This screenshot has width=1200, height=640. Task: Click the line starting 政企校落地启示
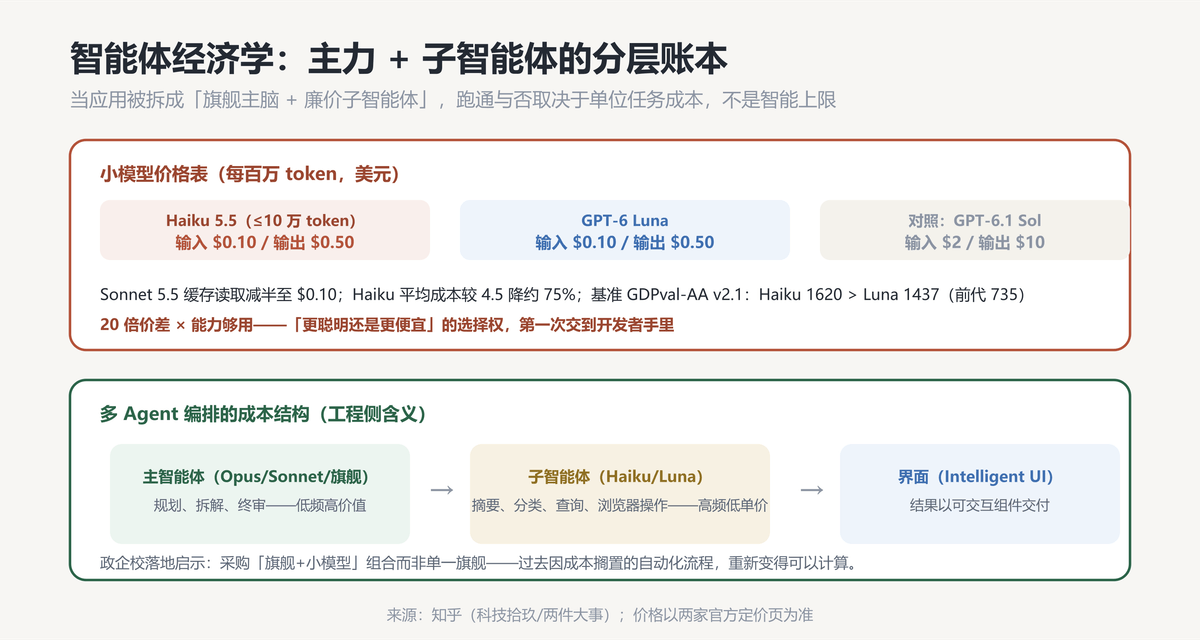pyautogui.click(x=479, y=563)
